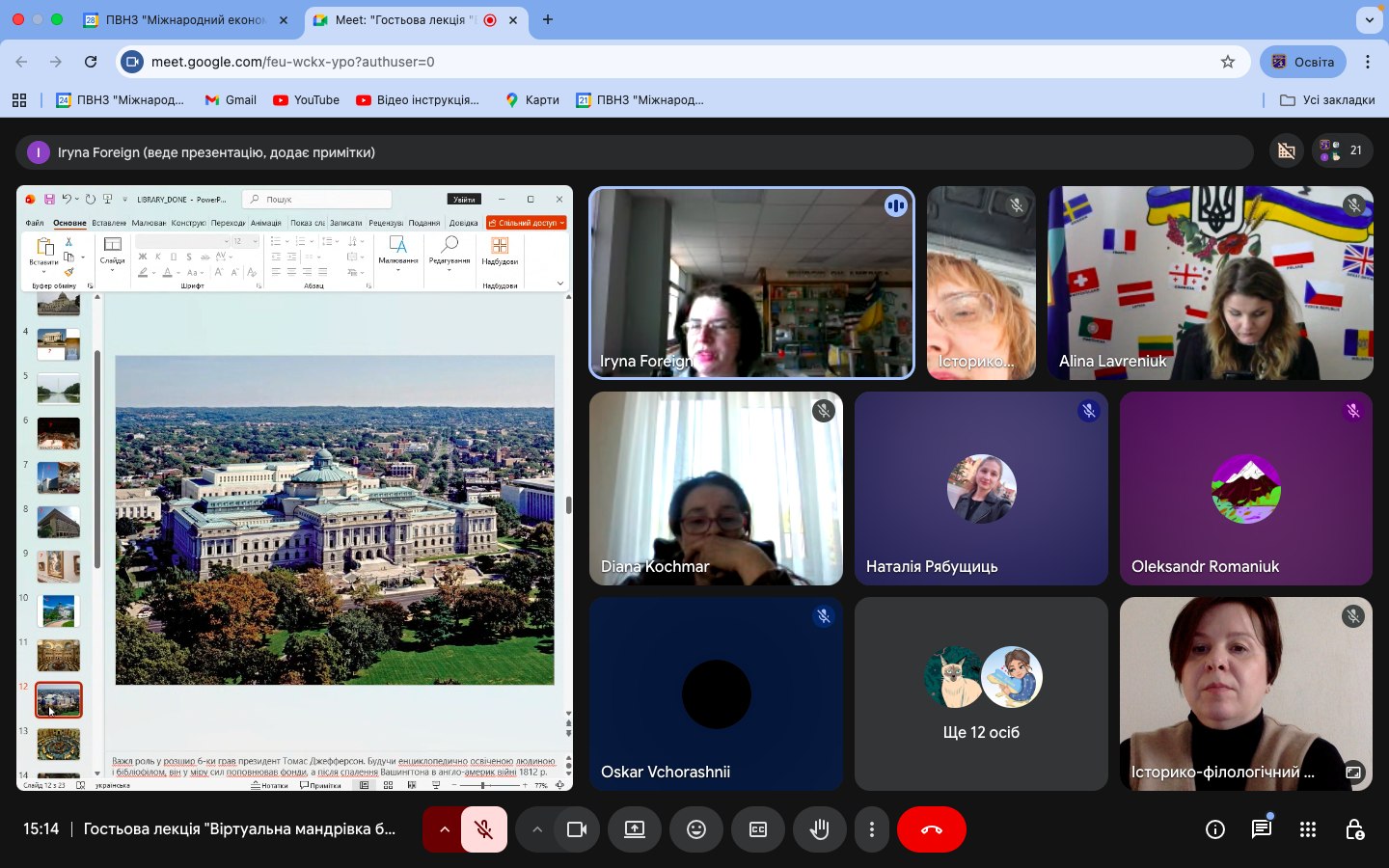This screenshot has height=868, width=1389.
Task: Click the red Leave call button
Action: pyautogui.click(x=931, y=829)
